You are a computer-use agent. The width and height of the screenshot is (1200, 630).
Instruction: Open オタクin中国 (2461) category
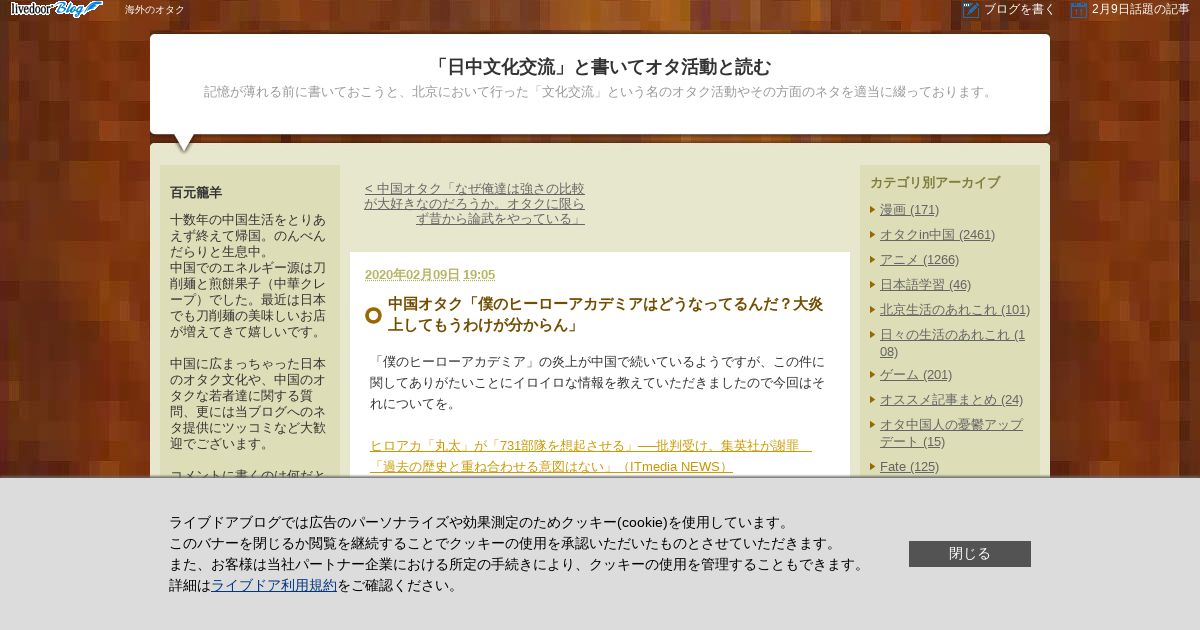[x=937, y=235]
